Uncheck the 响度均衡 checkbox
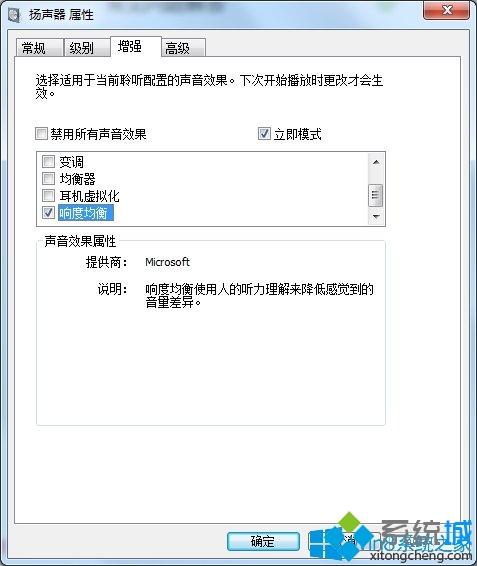477x566 pixels. pos(48,213)
